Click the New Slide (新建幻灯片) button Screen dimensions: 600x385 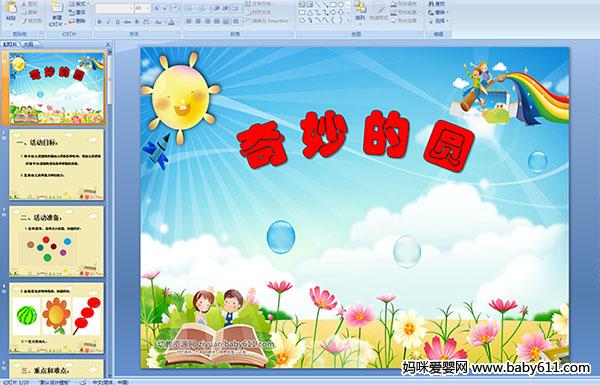point(57,13)
